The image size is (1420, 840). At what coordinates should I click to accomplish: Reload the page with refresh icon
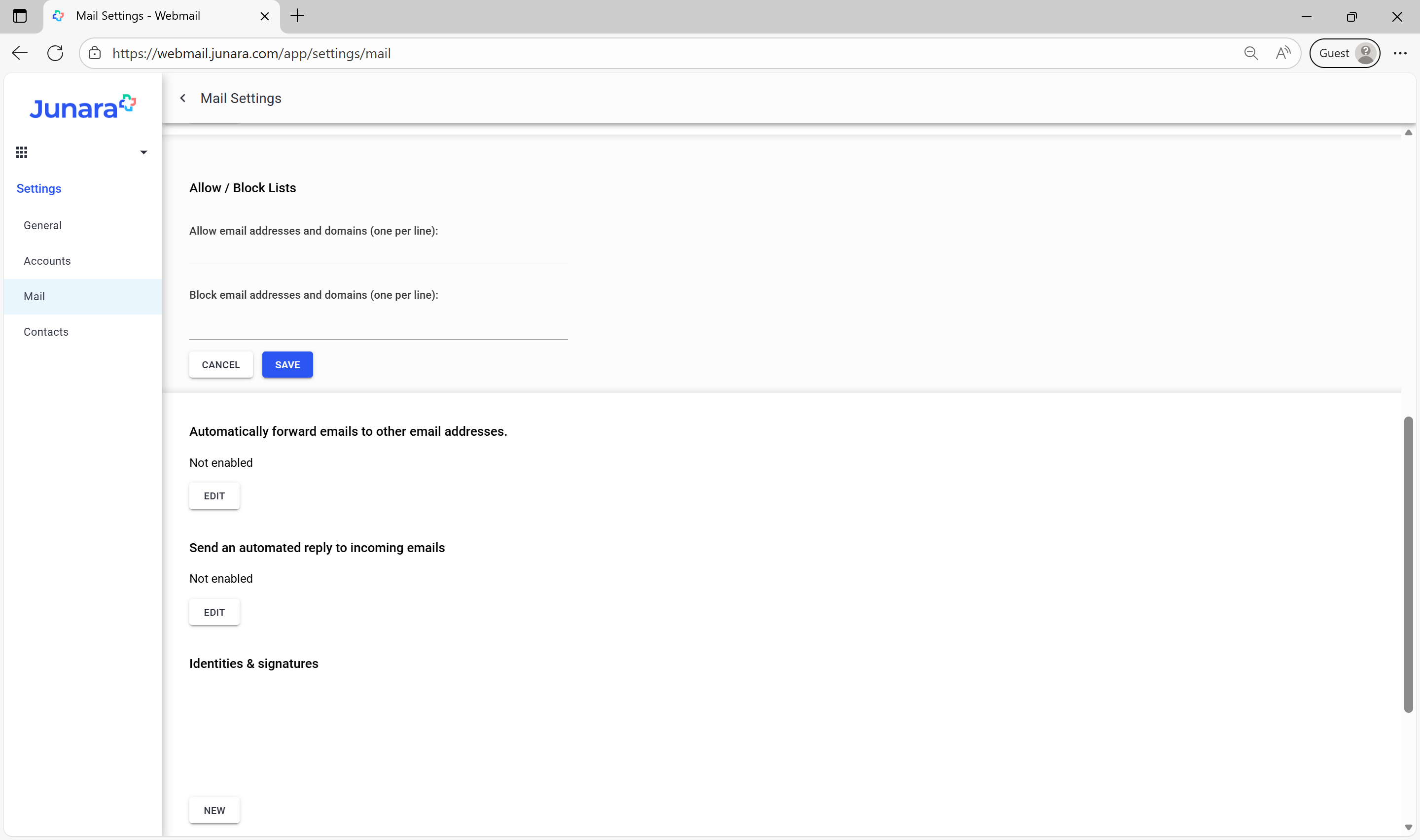[55, 53]
